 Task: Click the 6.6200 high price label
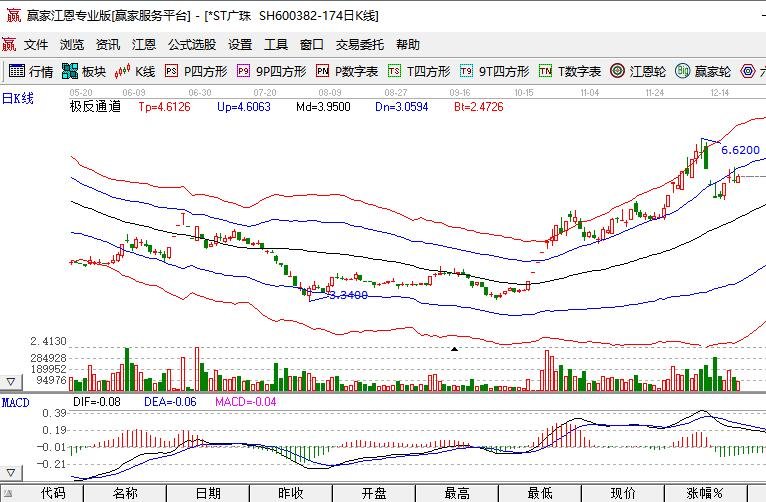click(741, 150)
